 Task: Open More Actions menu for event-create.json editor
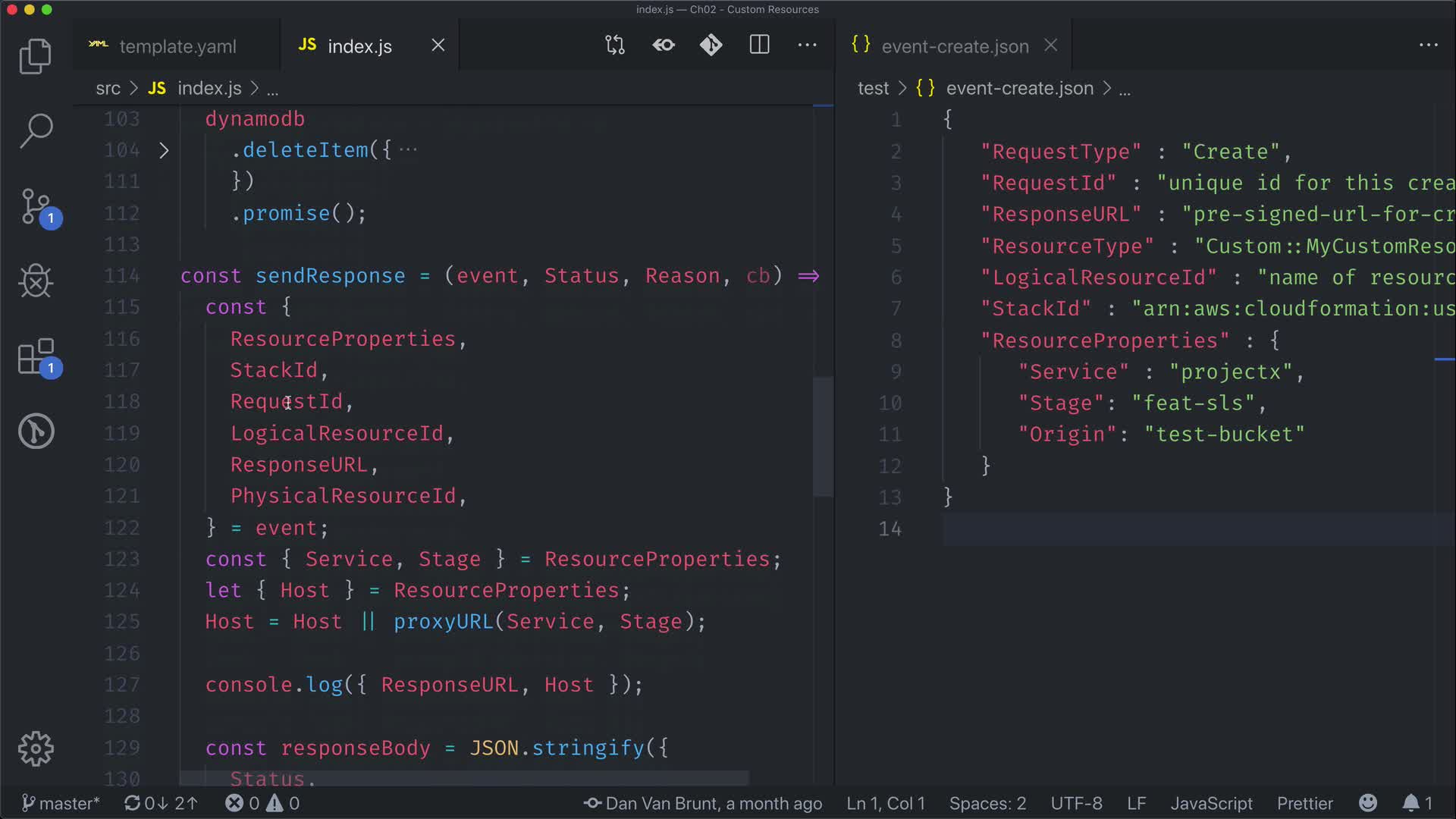pos(1429,45)
